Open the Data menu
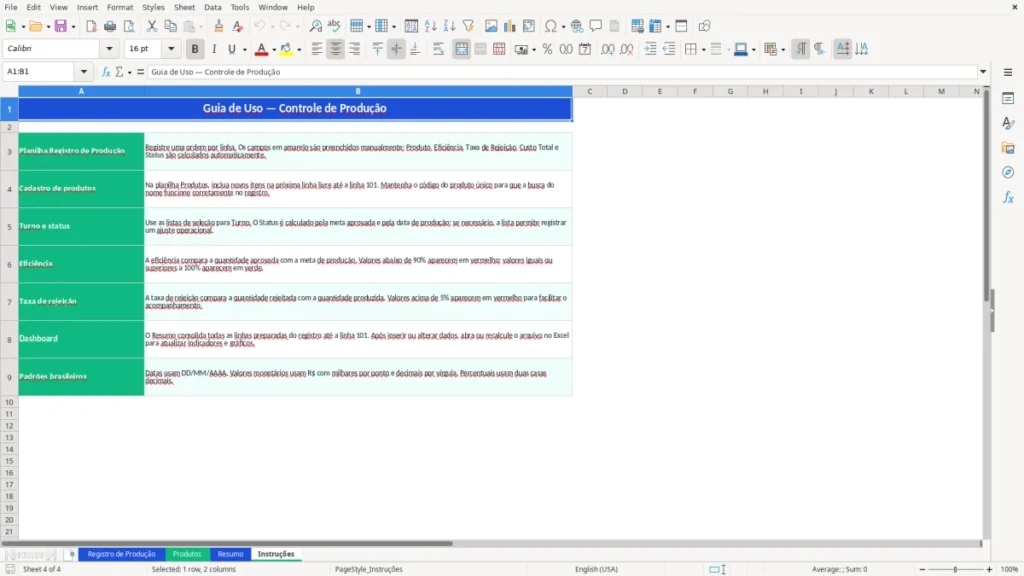The image size is (1024, 576). point(212,7)
